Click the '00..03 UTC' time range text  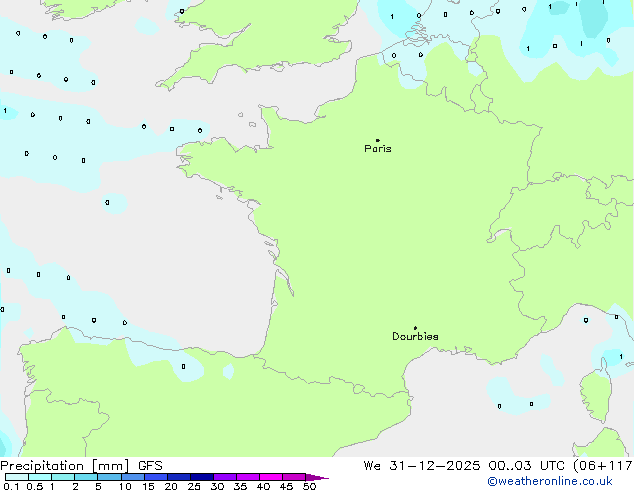pyautogui.click(x=526, y=466)
